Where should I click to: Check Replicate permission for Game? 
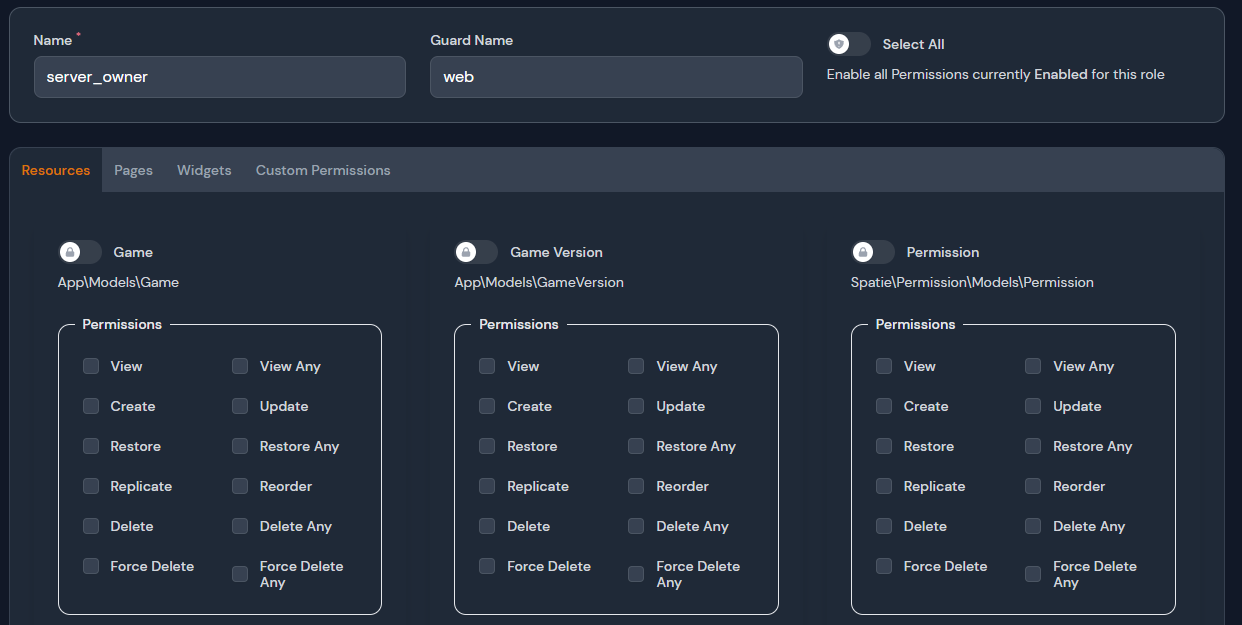click(90, 486)
